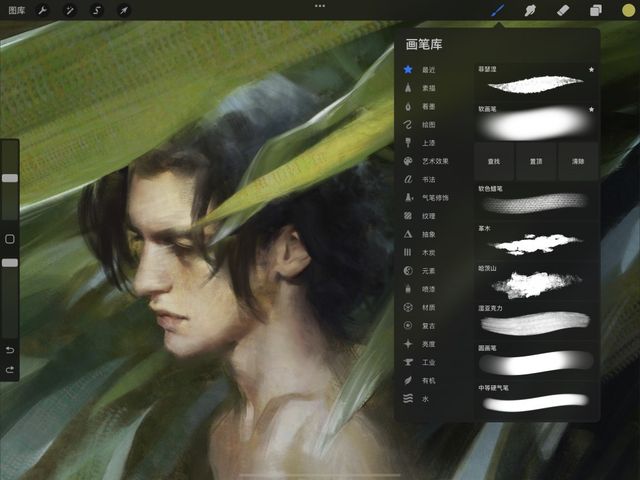
Task: Select the 软色蜡笔 soft pastel brush
Action: 536,202
